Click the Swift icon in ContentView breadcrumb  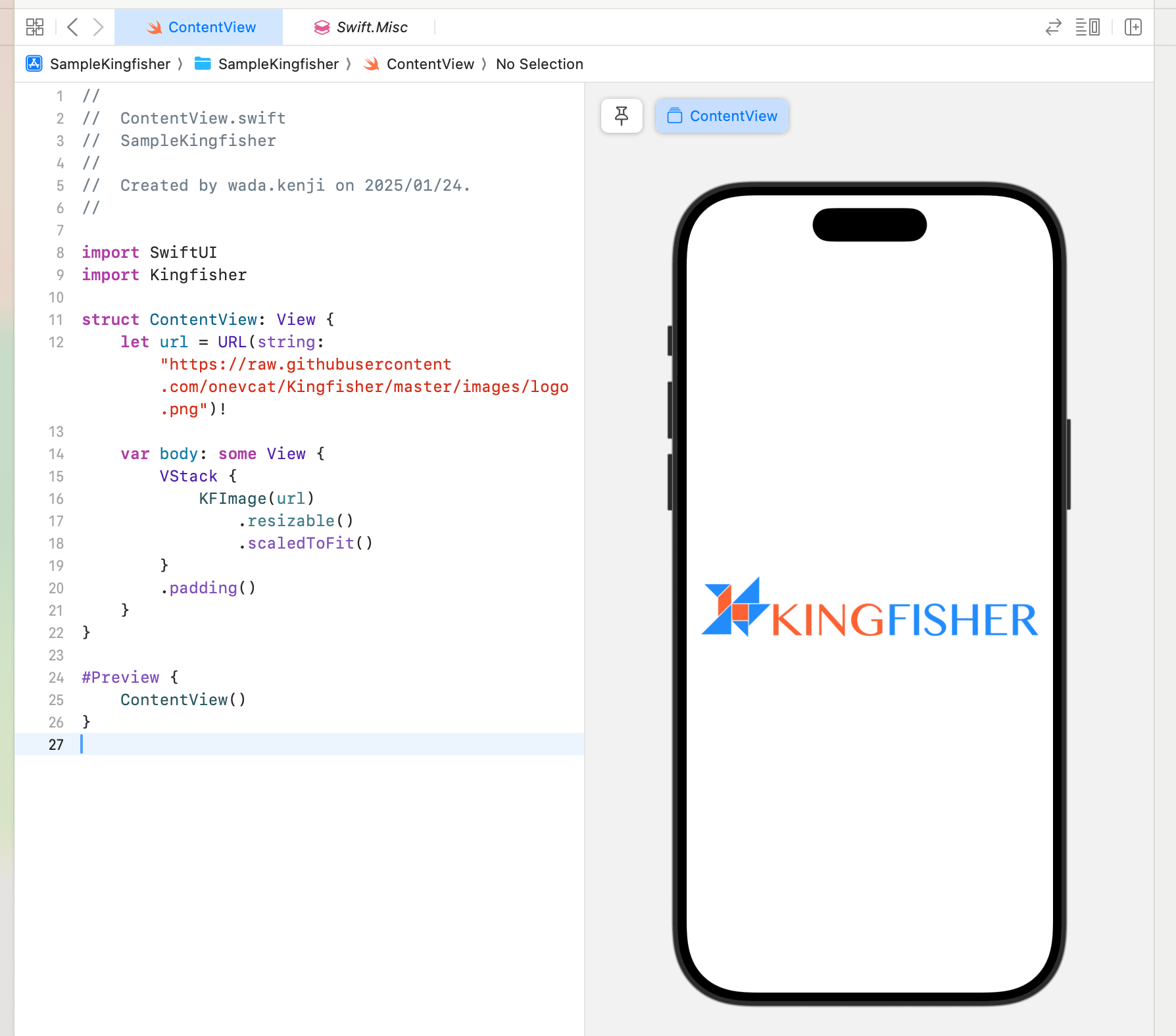(372, 64)
